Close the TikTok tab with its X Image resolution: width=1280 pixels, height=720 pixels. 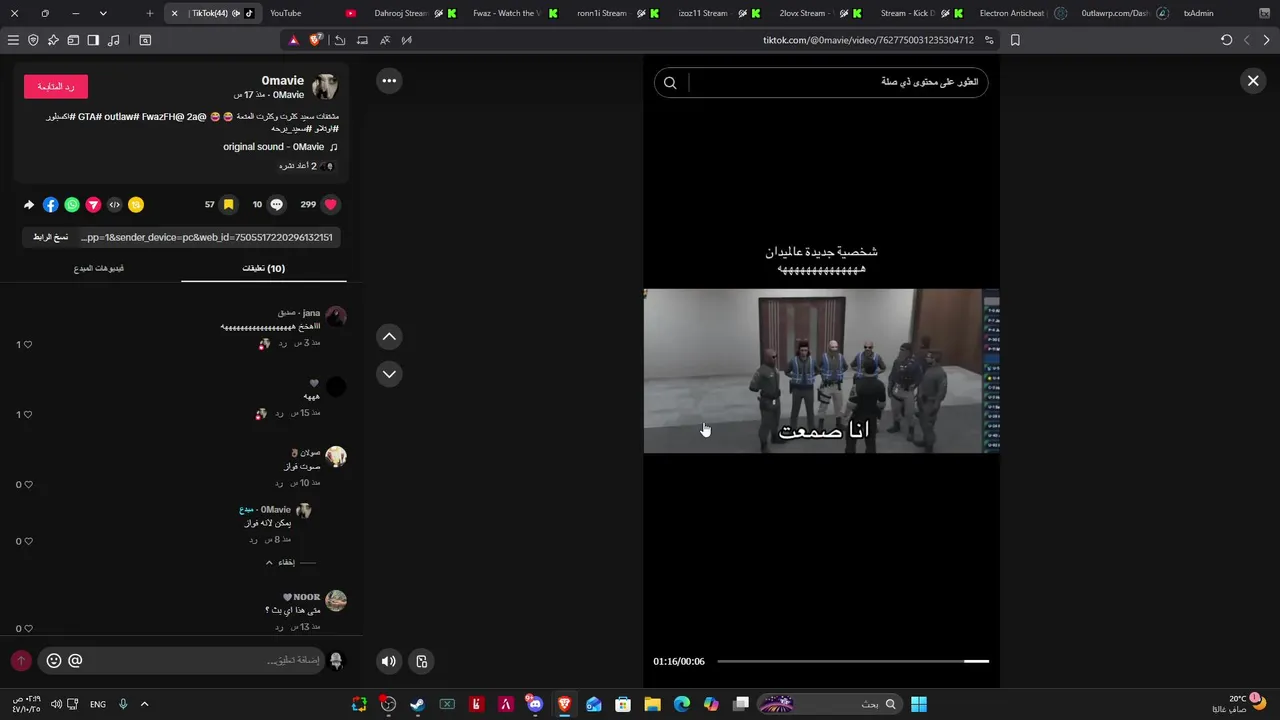pos(174,13)
